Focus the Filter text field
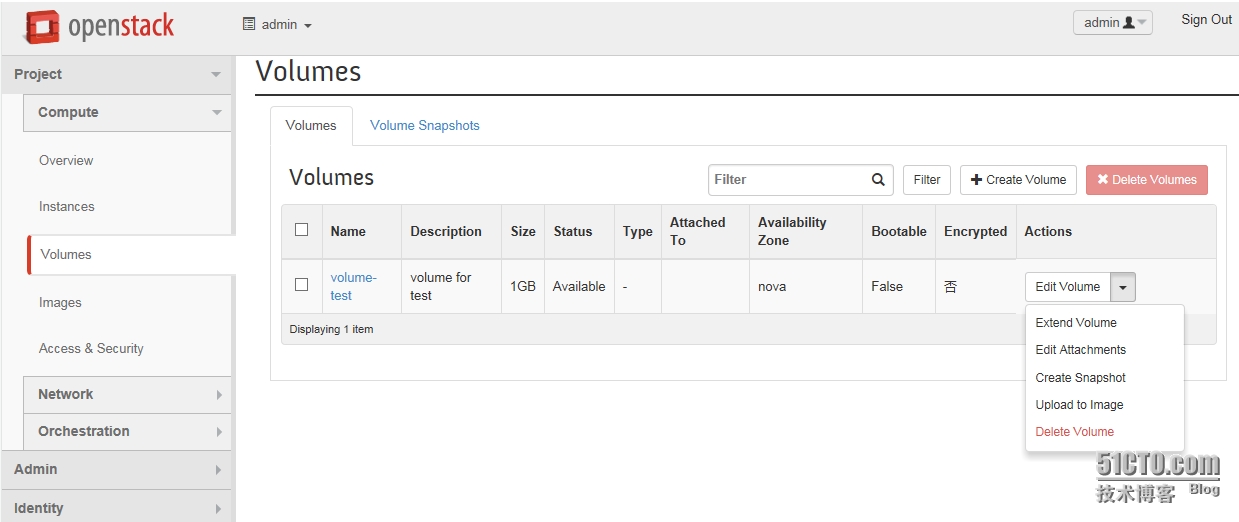 tap(788, 180)
